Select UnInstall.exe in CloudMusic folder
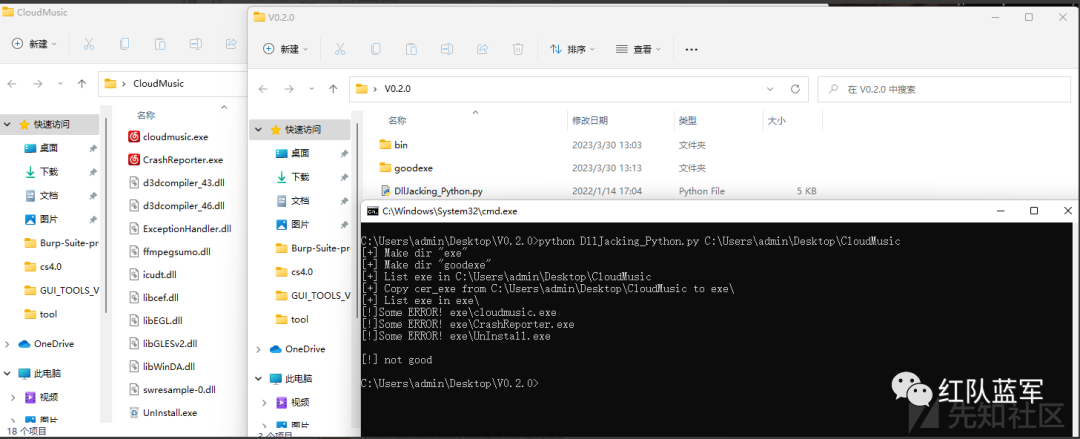The width and height of the screenshot is (1080, 439). click(163, 413)
